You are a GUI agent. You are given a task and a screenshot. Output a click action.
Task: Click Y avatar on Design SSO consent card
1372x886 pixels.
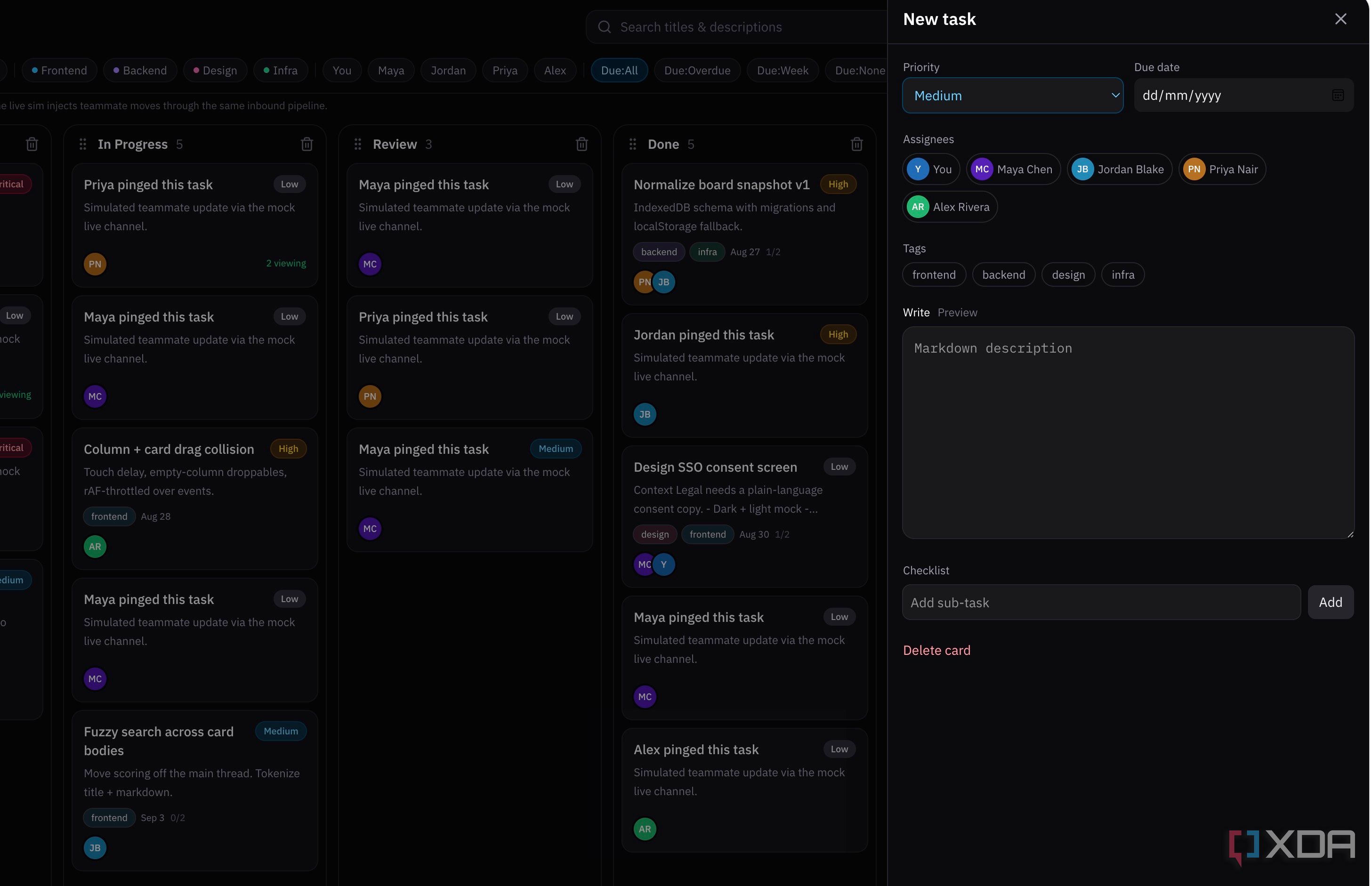click(664, 564)
